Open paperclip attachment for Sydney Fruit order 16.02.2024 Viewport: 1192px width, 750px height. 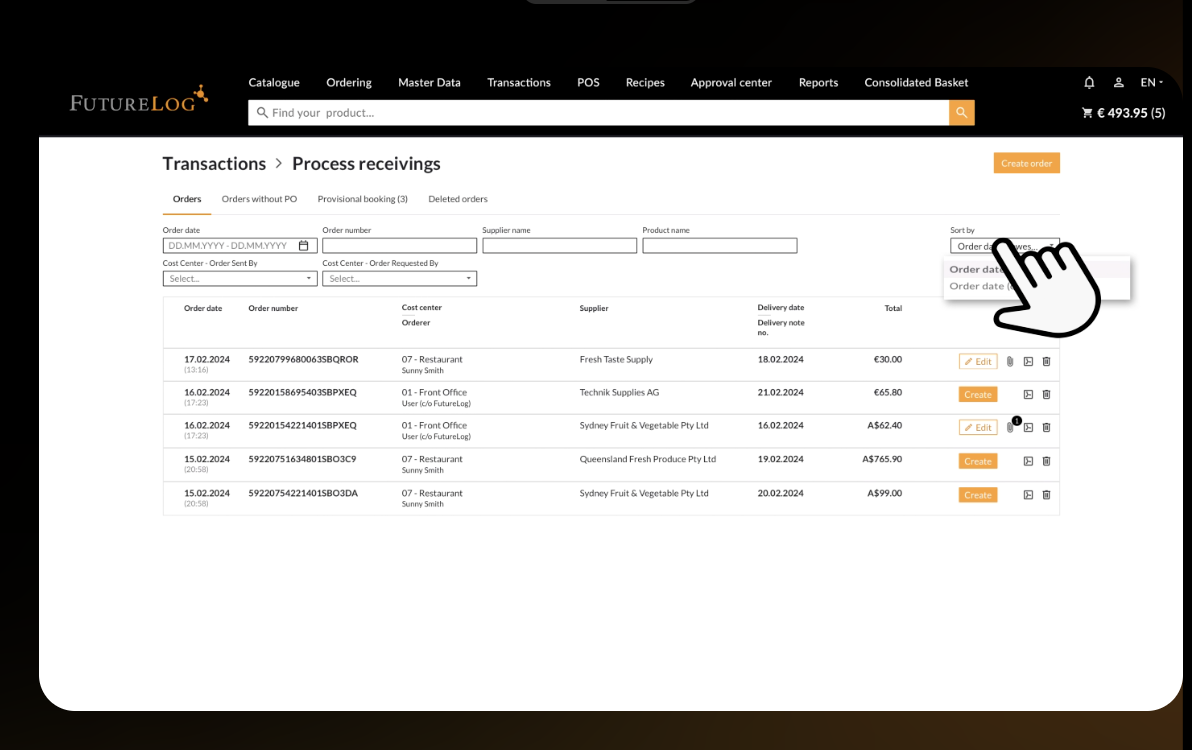coord(1010,428)
